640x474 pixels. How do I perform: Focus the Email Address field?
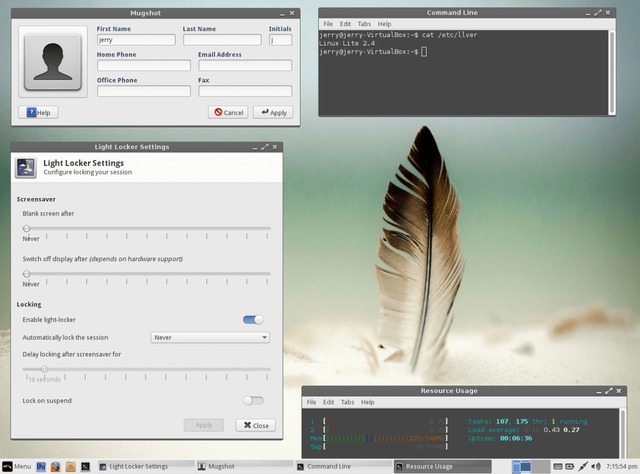tap(245, 65)
